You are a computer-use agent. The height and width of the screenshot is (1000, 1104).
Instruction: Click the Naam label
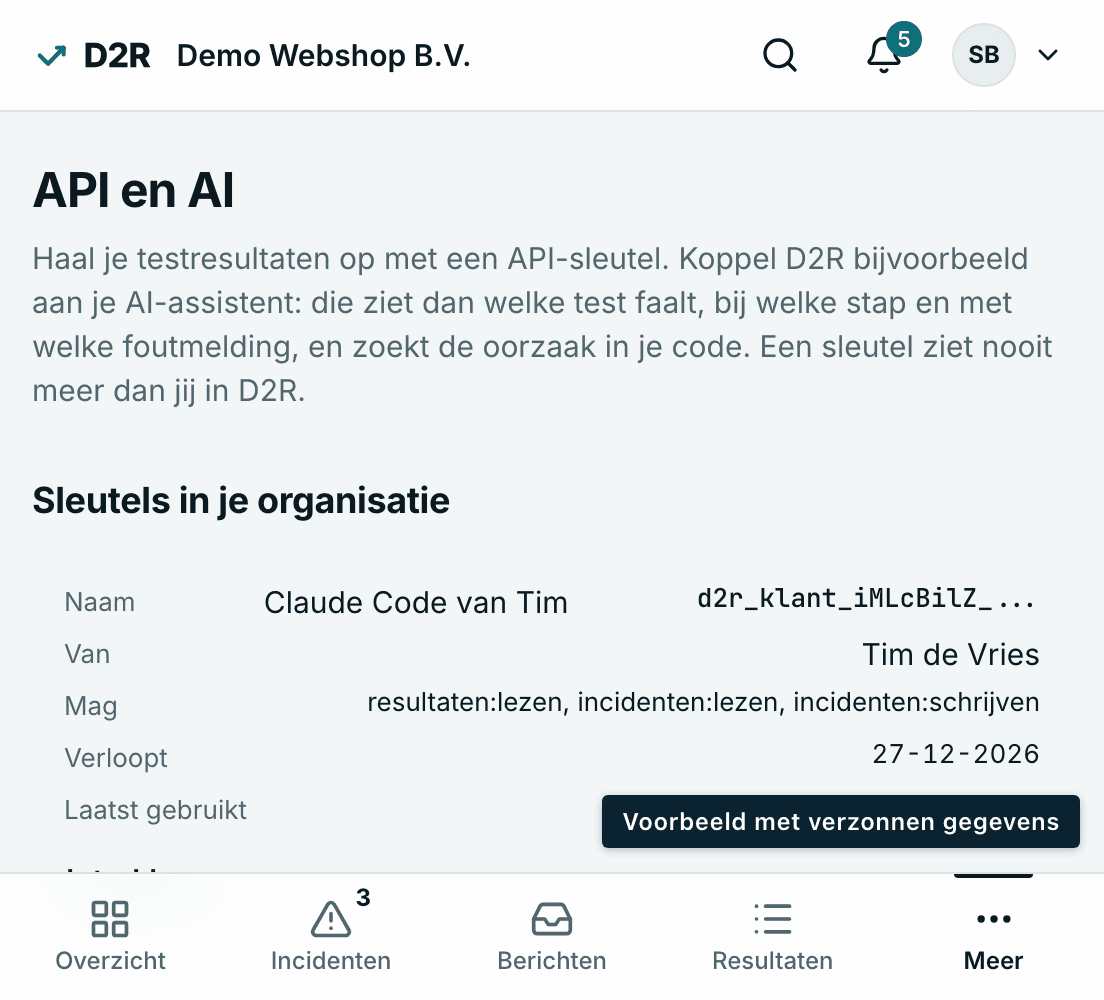tap(99, 603)
